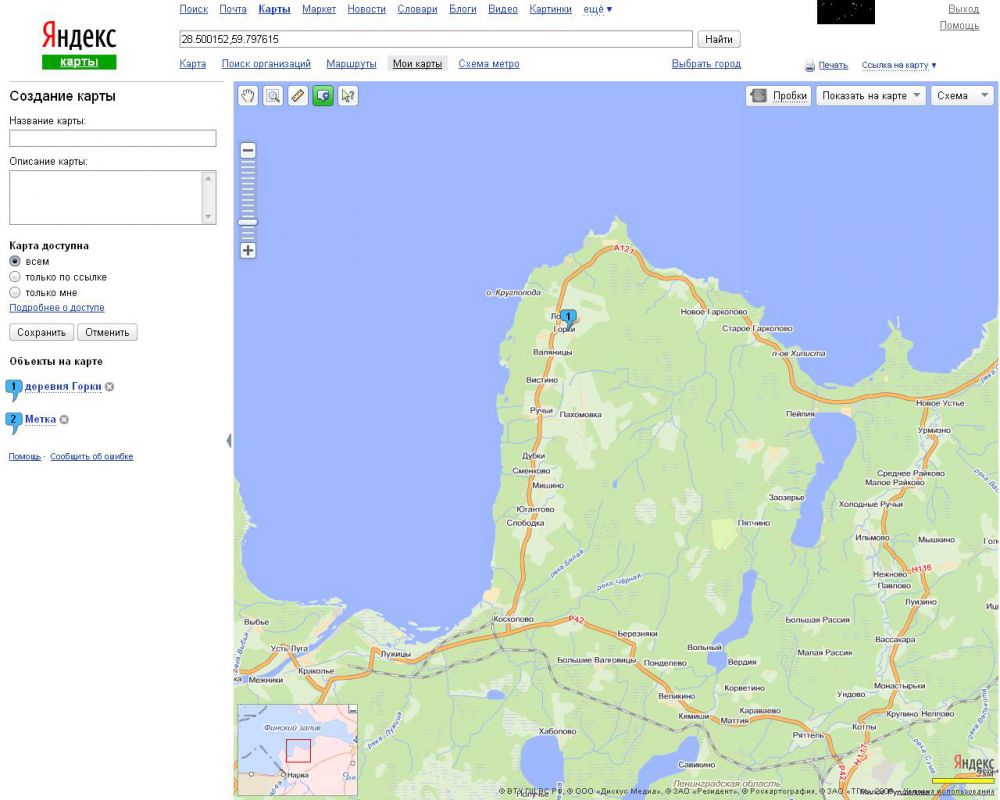Toggle the Пробки traffic button
Viewport: 1000px width, 800px height.
[x=778, y=96]
